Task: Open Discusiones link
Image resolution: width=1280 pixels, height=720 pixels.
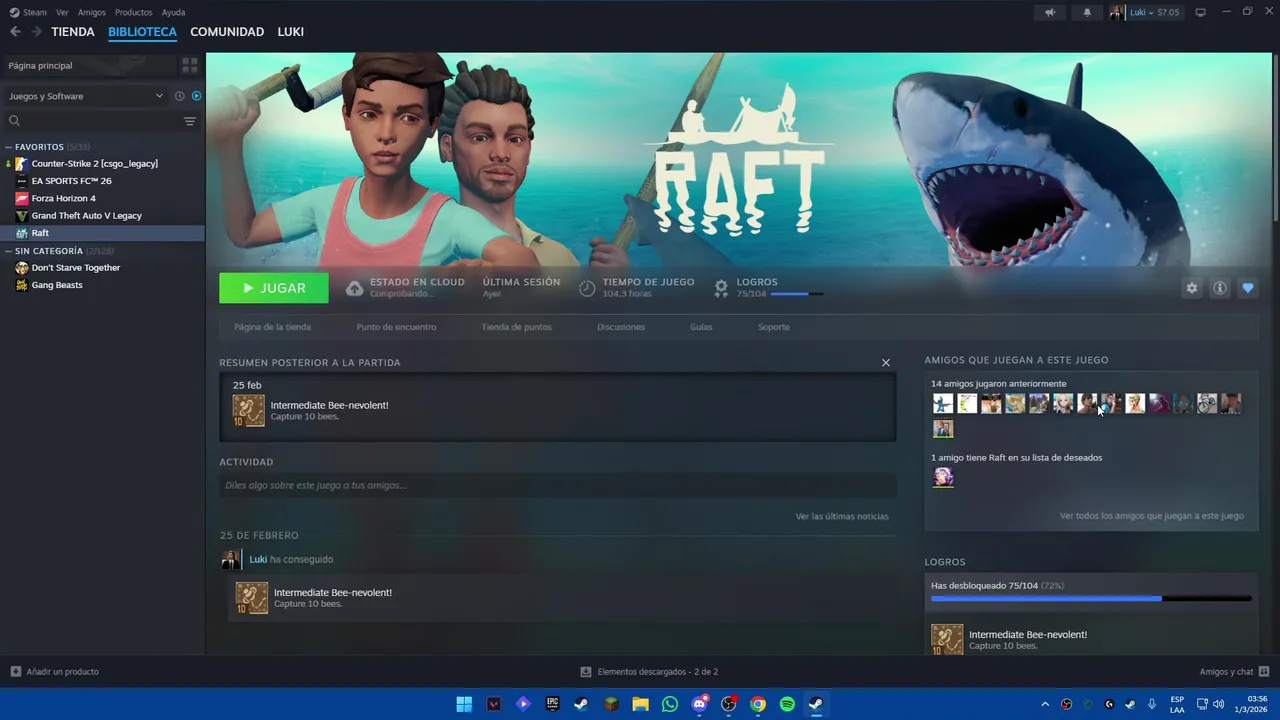Action: 621,327
